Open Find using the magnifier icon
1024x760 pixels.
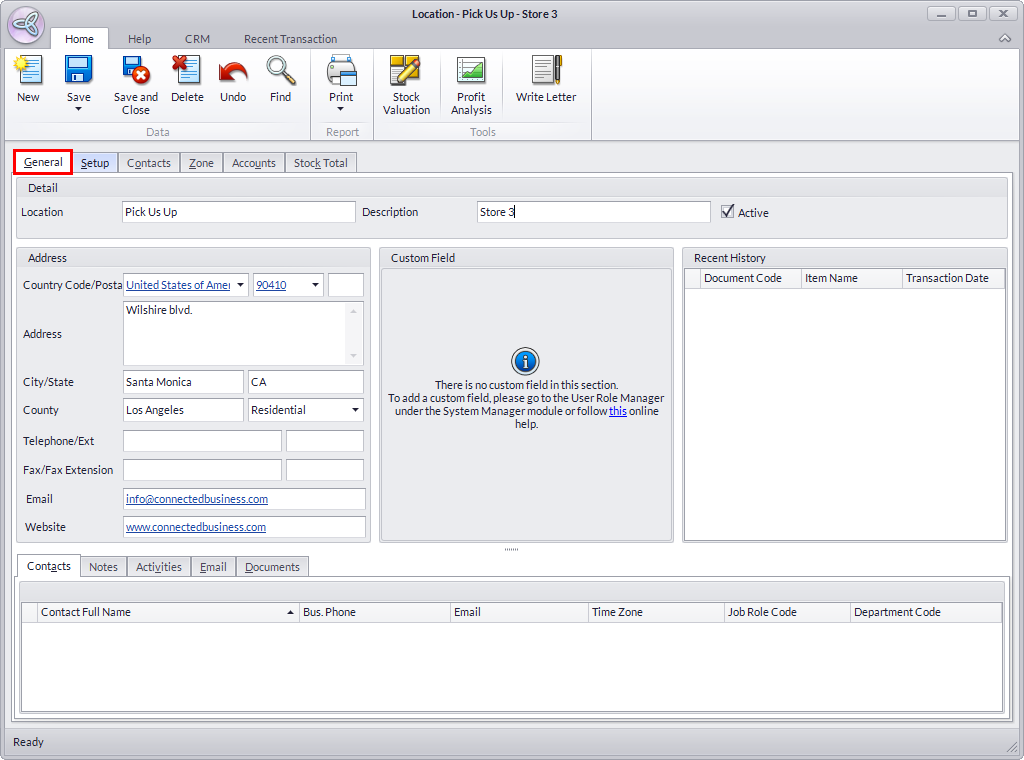click(x=281, y=71)
